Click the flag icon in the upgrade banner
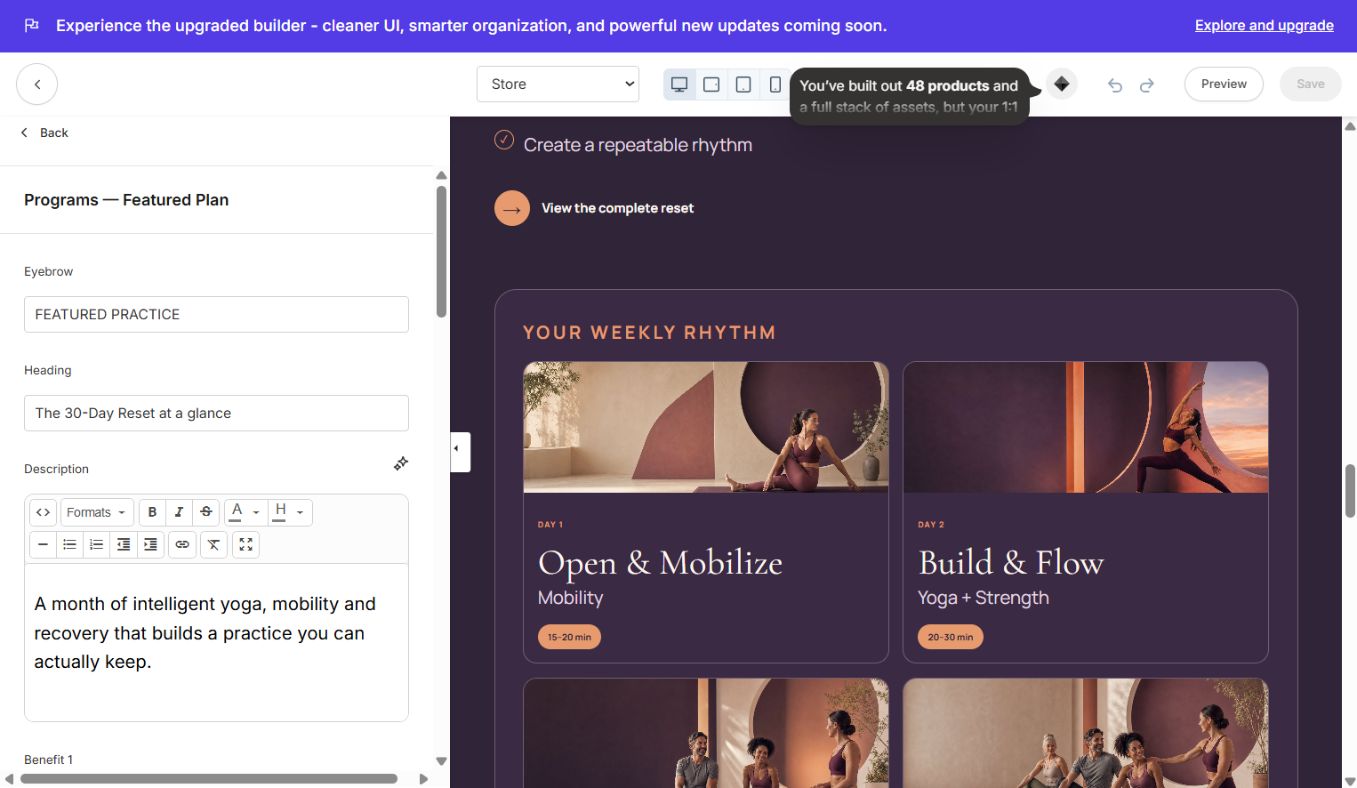Image resolution: width=1357 pixels, height=788 pixels. tap(32, 25)
